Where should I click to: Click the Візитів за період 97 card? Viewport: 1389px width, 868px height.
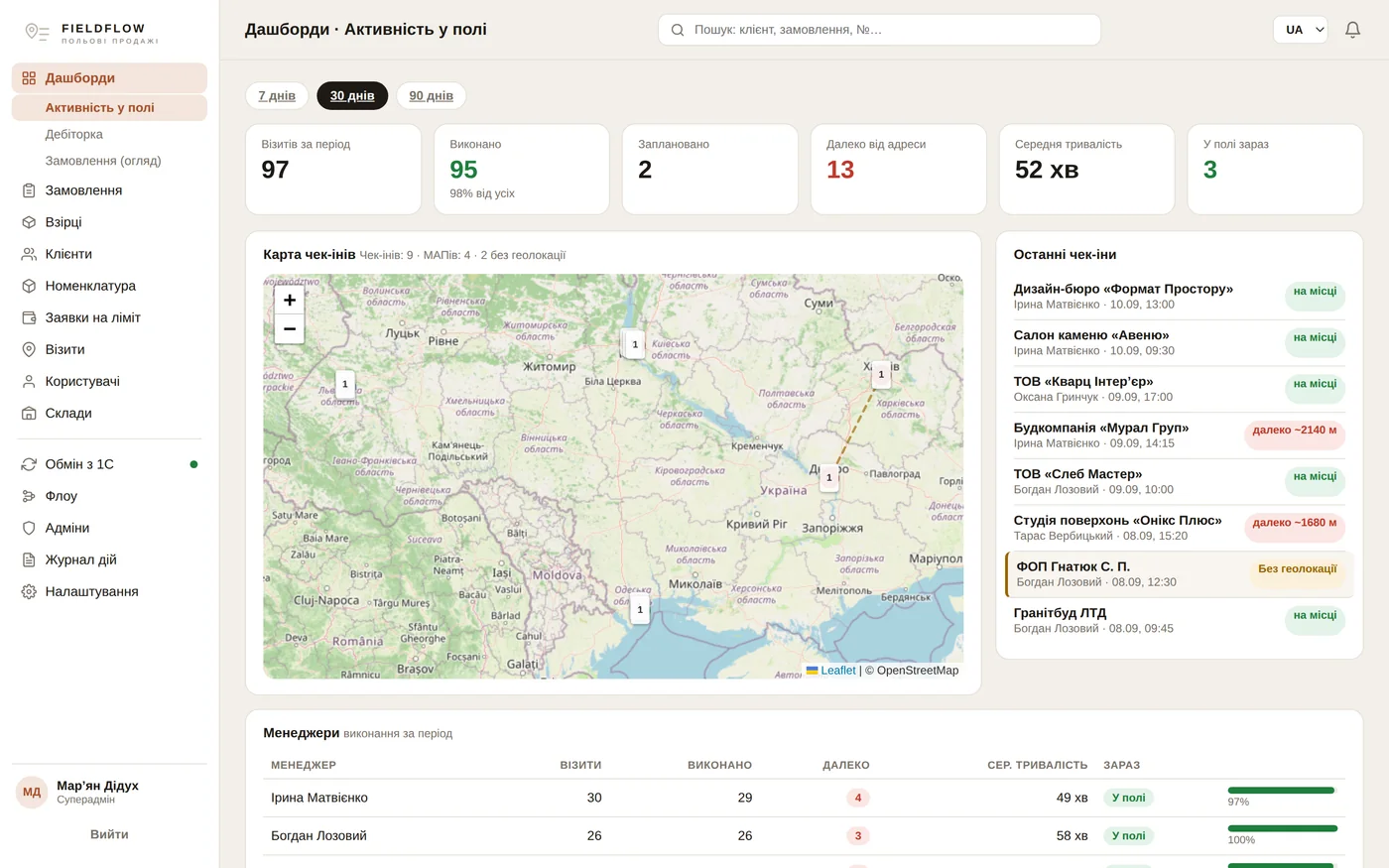tap(333, 169)
